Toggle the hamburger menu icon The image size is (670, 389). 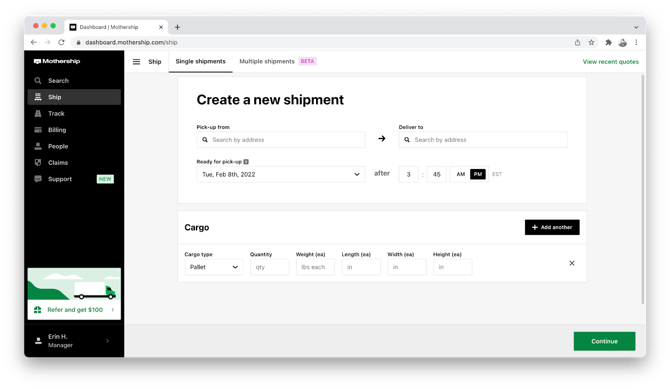tap(136, 62)
